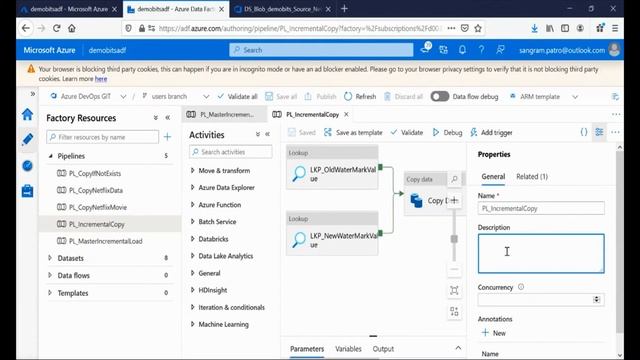Click the canvas zoom-in plus button

tap(454, 200)
